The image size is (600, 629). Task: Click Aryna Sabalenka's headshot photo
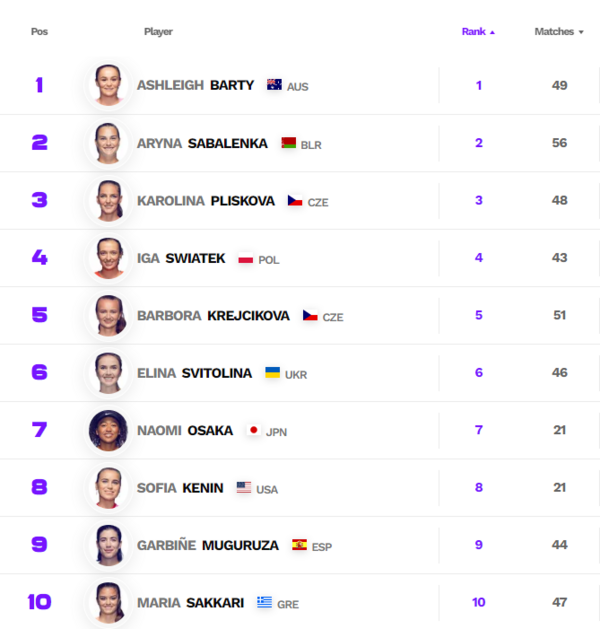108,143
